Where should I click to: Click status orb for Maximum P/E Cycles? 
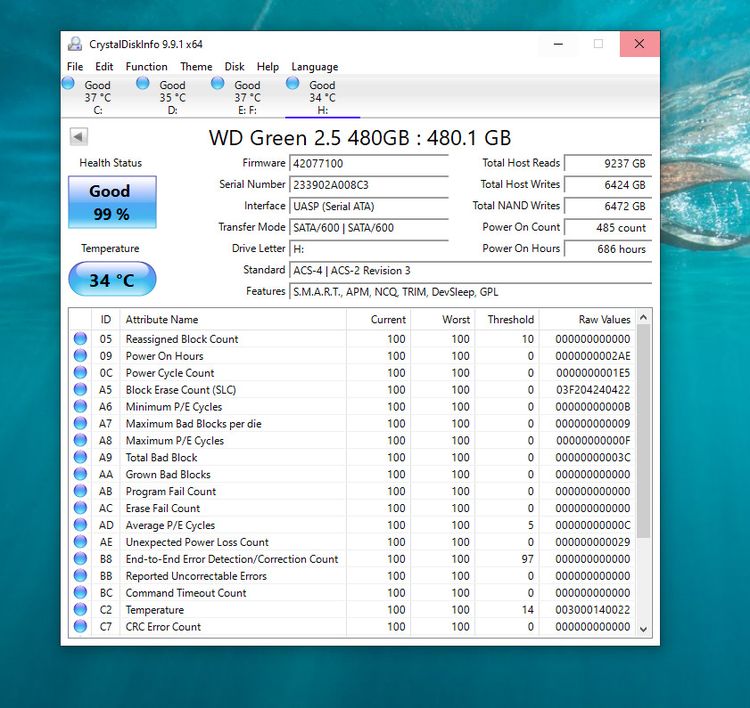click(80, 440)
